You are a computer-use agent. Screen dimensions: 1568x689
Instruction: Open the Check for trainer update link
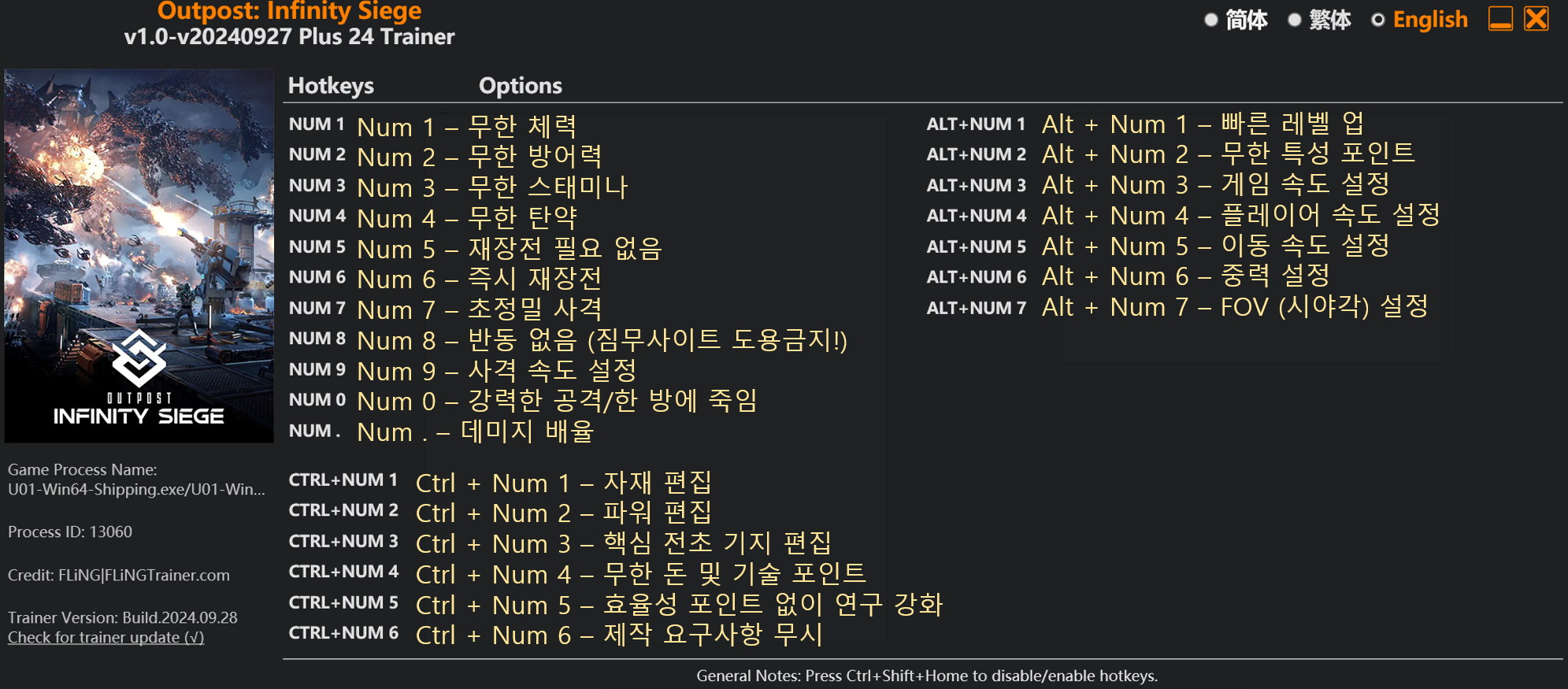click(x=106, y=637)
